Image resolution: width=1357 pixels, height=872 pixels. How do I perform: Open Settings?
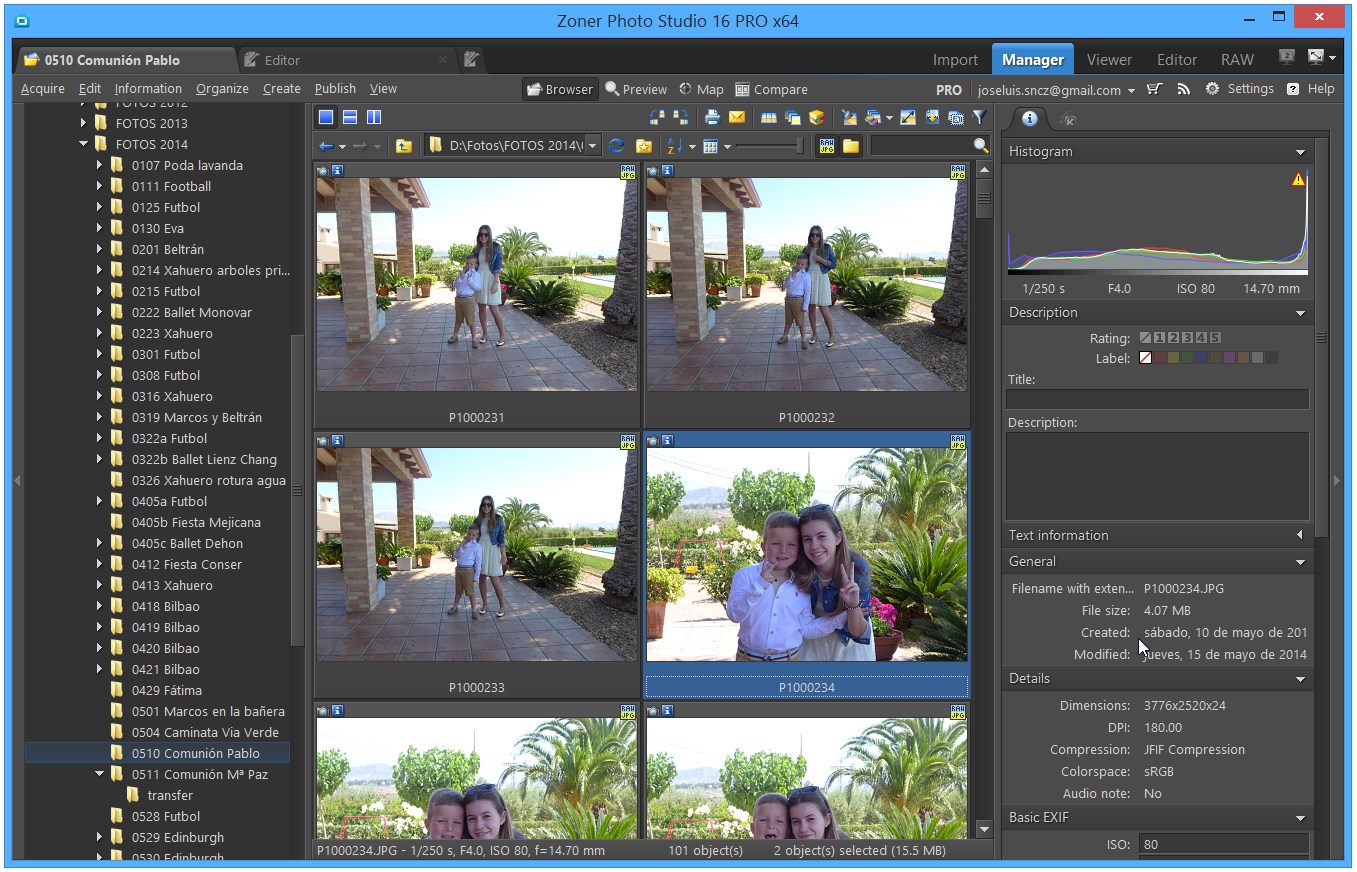(x=1239, y=89)
